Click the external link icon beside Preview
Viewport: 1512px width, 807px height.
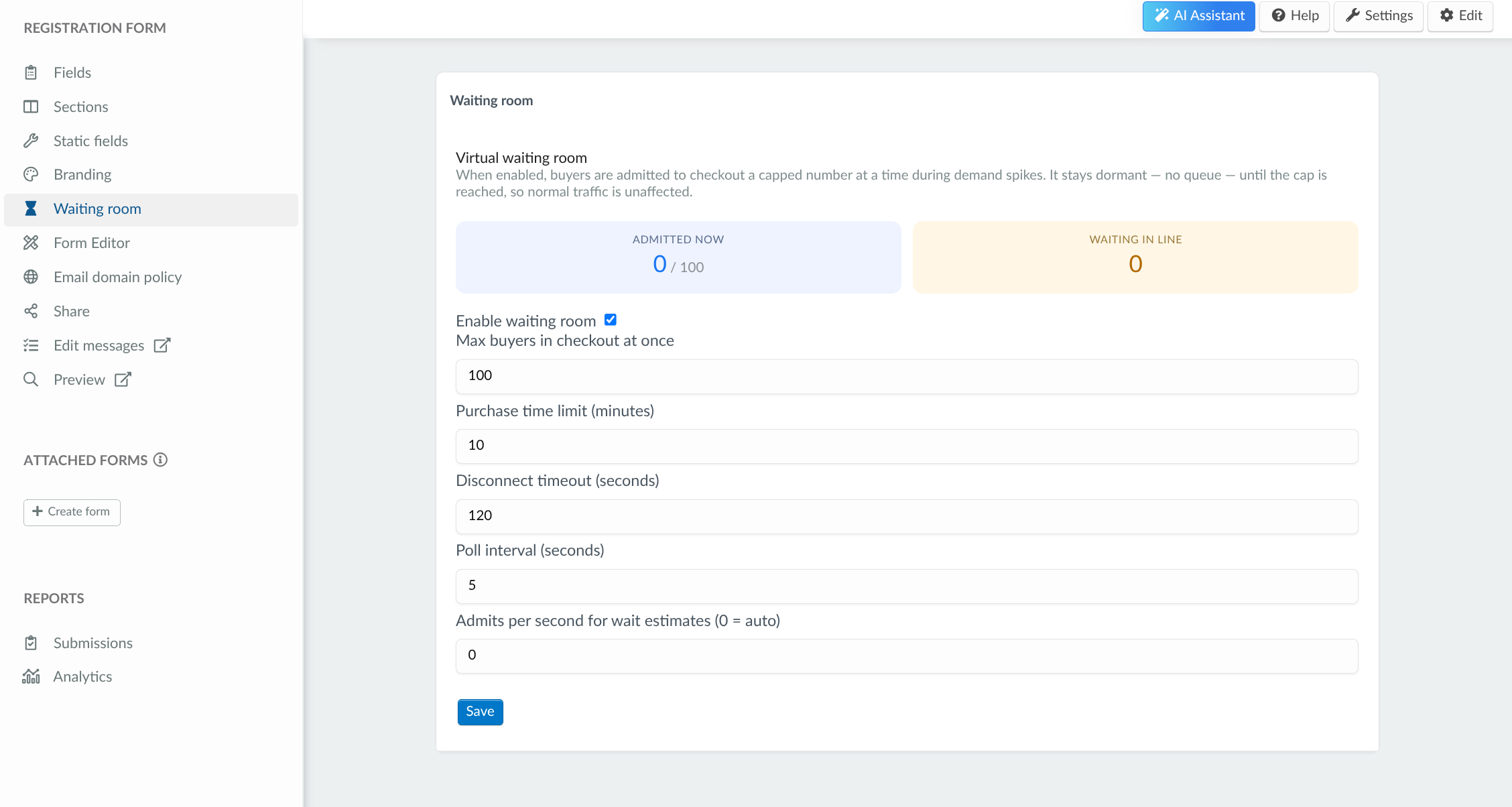[x=123, y=379]
